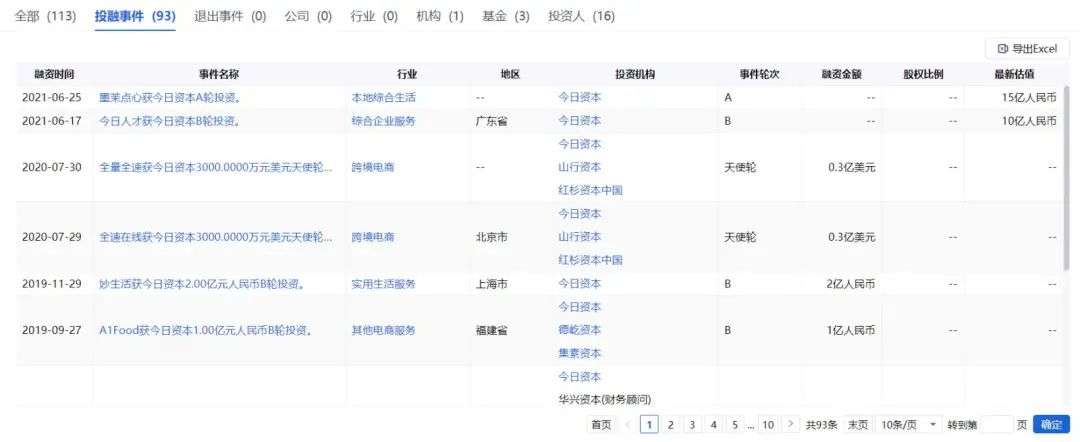The width and height of the screenshot is (1080, 442).
Task: Click the pagination ellipsis after page 5
Action: [x=751, y=425]
